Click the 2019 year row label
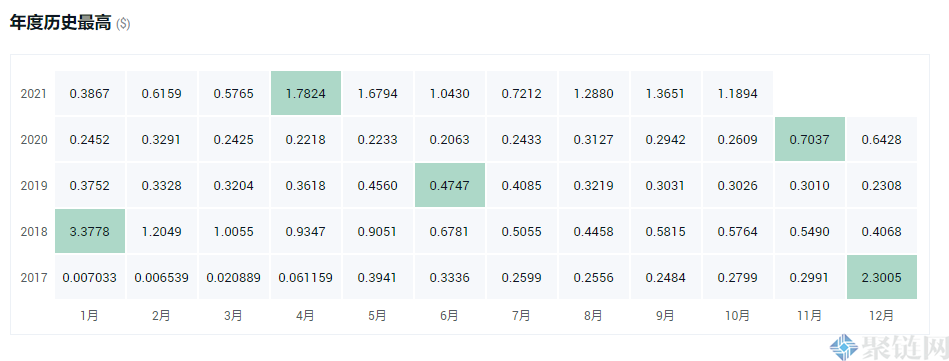Viewport: 949px width, 361px height. [x=33, y=186]
